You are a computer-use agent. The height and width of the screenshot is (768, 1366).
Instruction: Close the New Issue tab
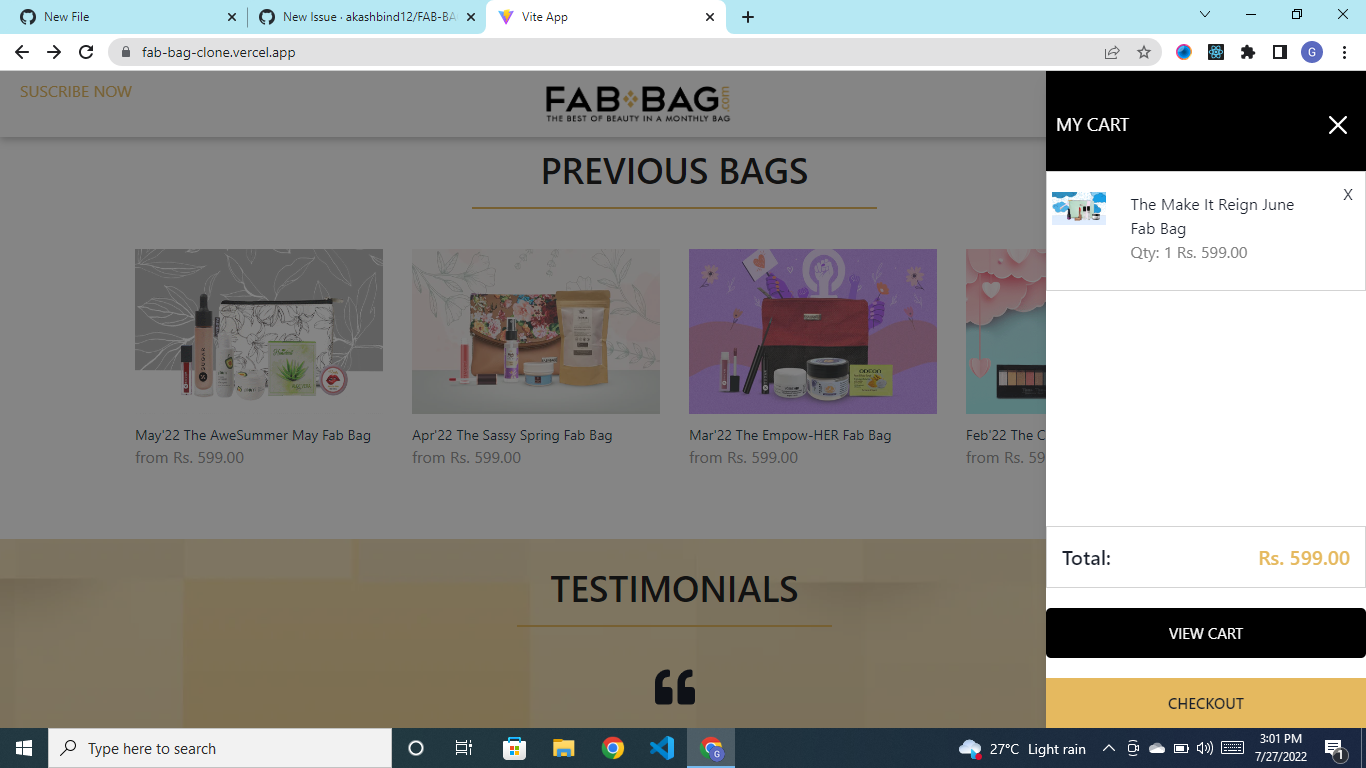pos(471,17)
